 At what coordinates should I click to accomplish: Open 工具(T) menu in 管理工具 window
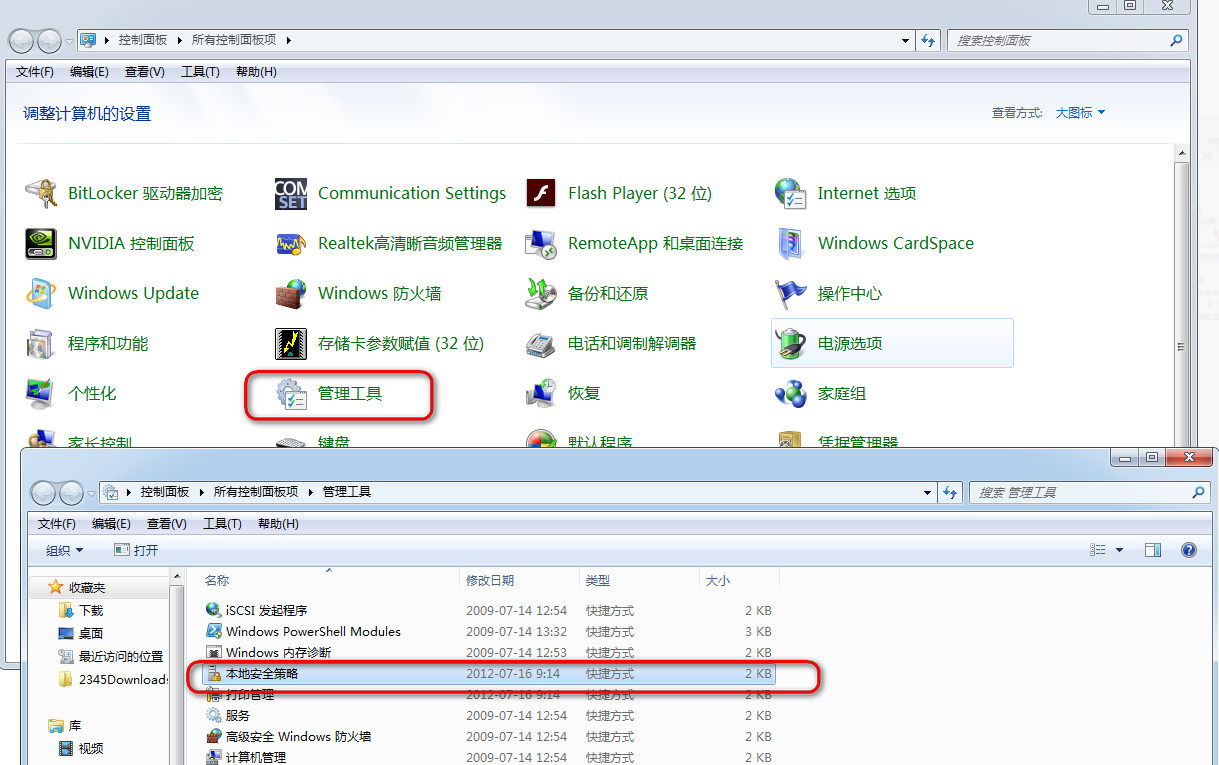(222, 524)
